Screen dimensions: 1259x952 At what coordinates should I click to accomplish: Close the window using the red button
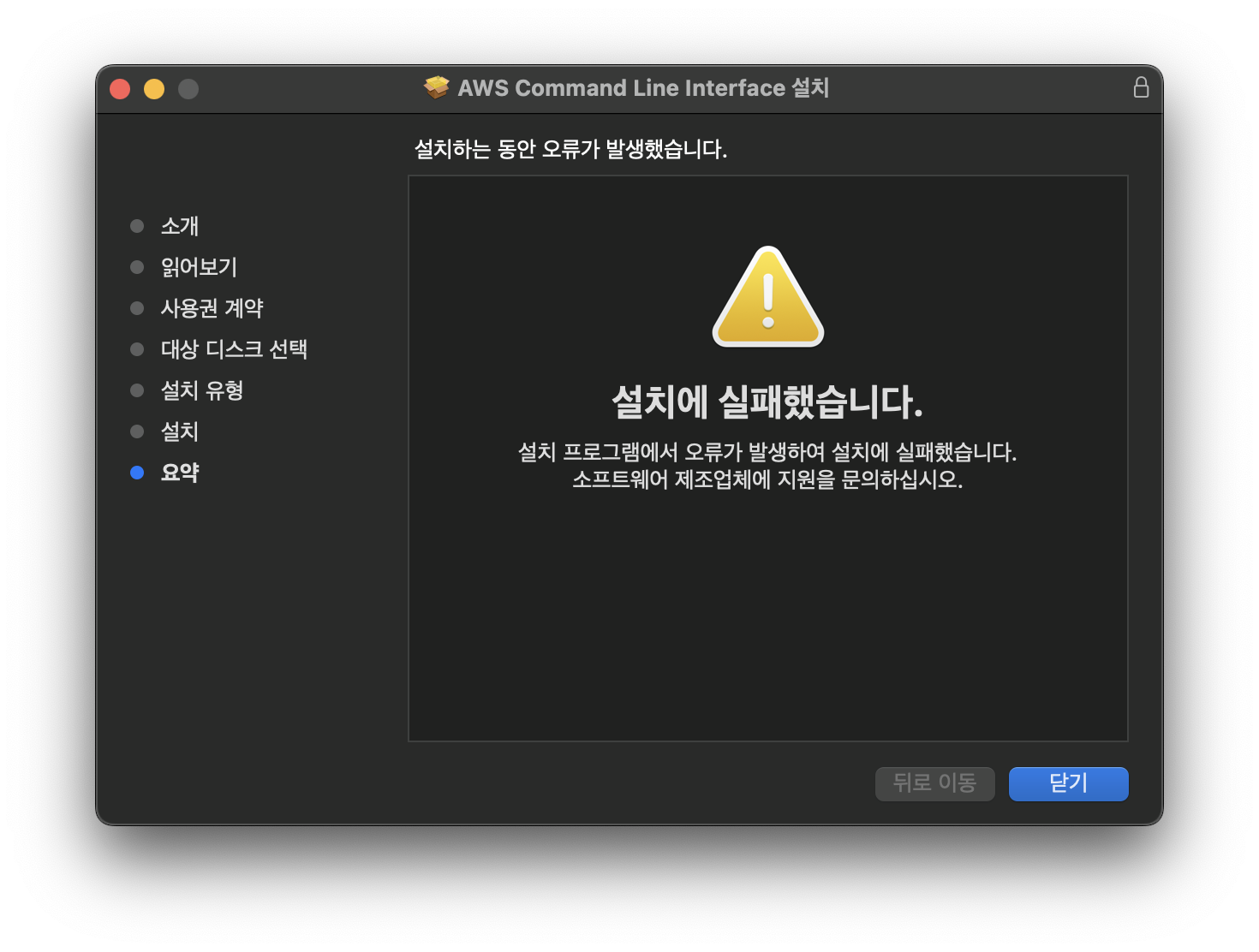click(120, 89)
